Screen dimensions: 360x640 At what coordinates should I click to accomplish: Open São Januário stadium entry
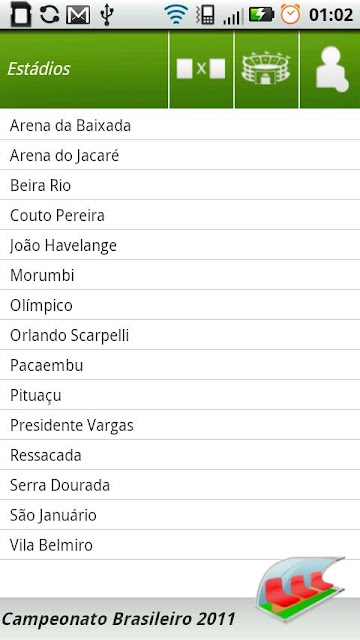tap(180, 515)
